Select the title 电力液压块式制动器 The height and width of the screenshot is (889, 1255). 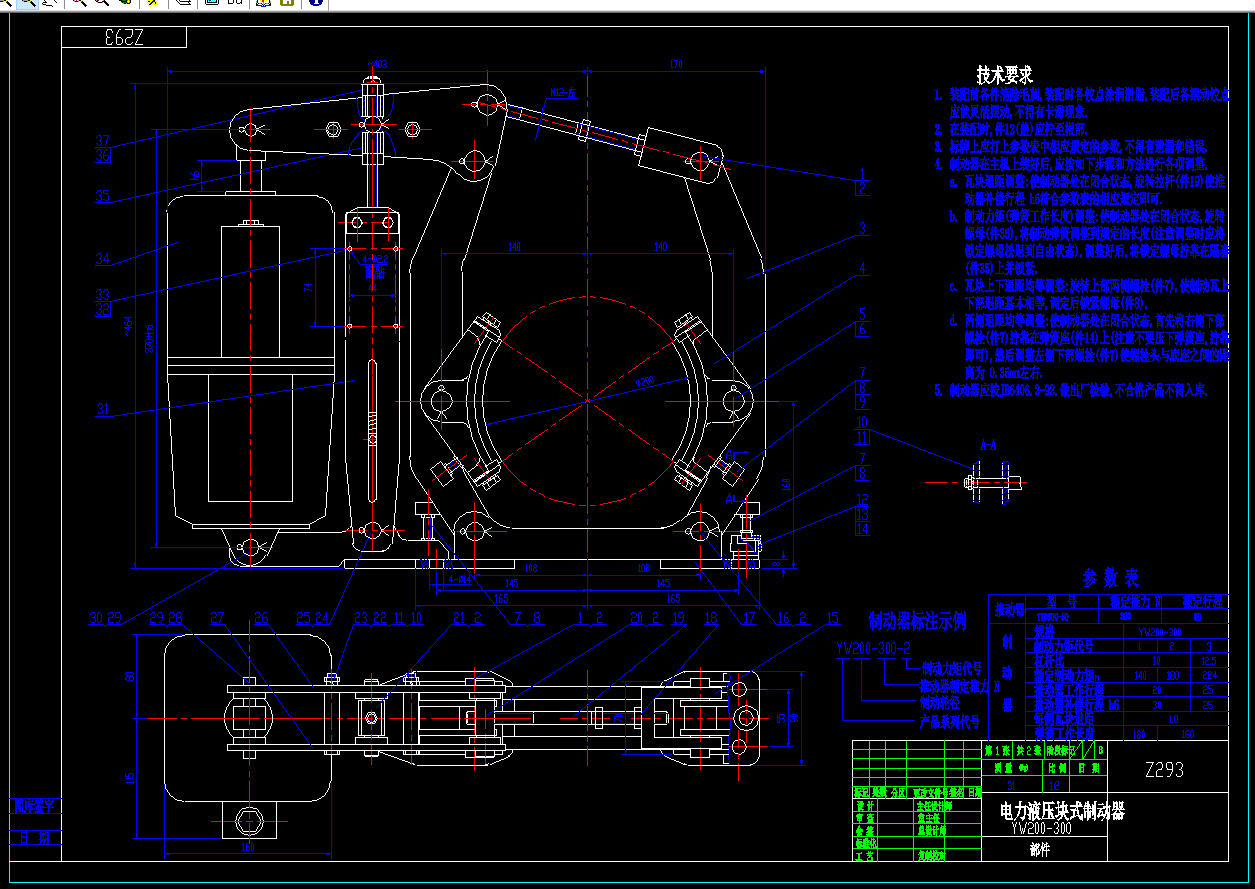1062,811
